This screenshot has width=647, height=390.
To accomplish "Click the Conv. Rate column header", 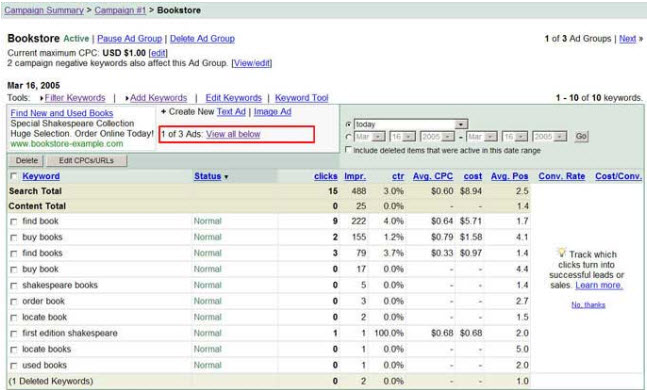I will [x=562, y=176].
